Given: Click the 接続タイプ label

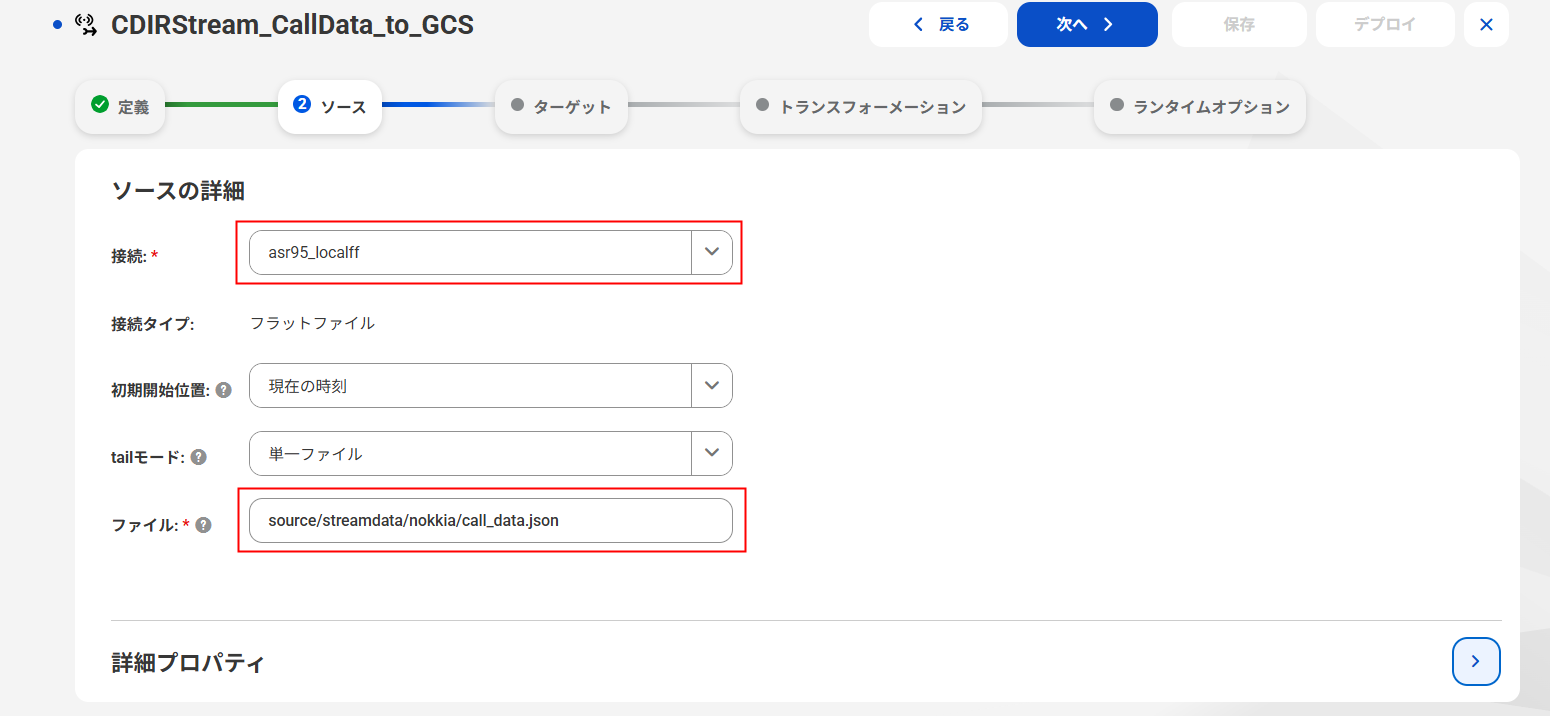Looking at the screenshot, I should (152, 324).
